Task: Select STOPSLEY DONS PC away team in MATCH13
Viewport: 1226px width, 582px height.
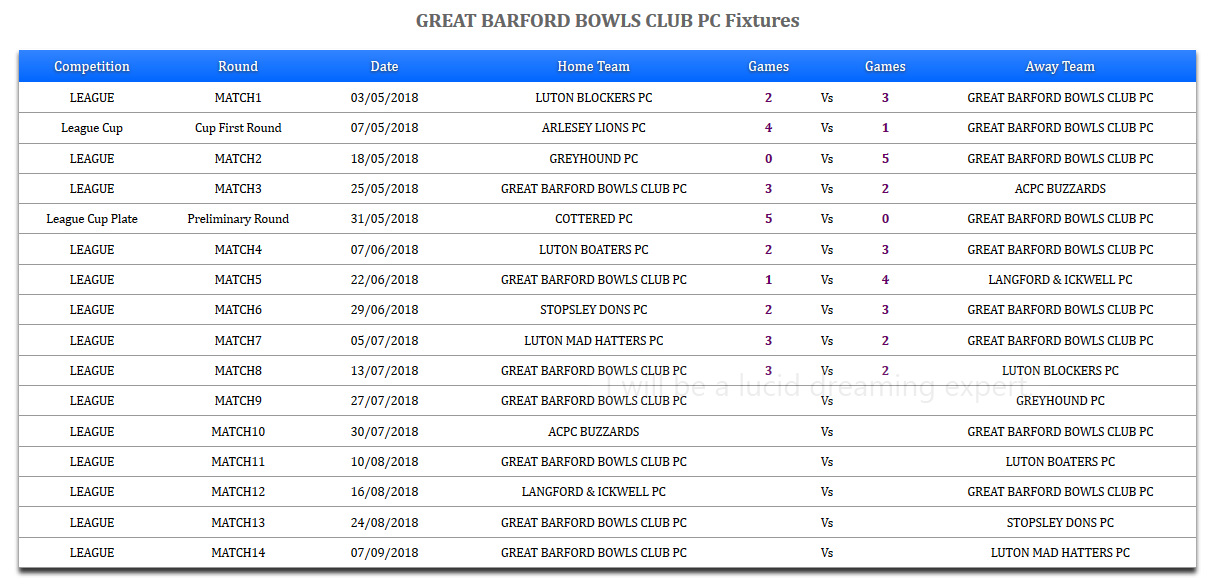Action: (x=1060, y=523)
